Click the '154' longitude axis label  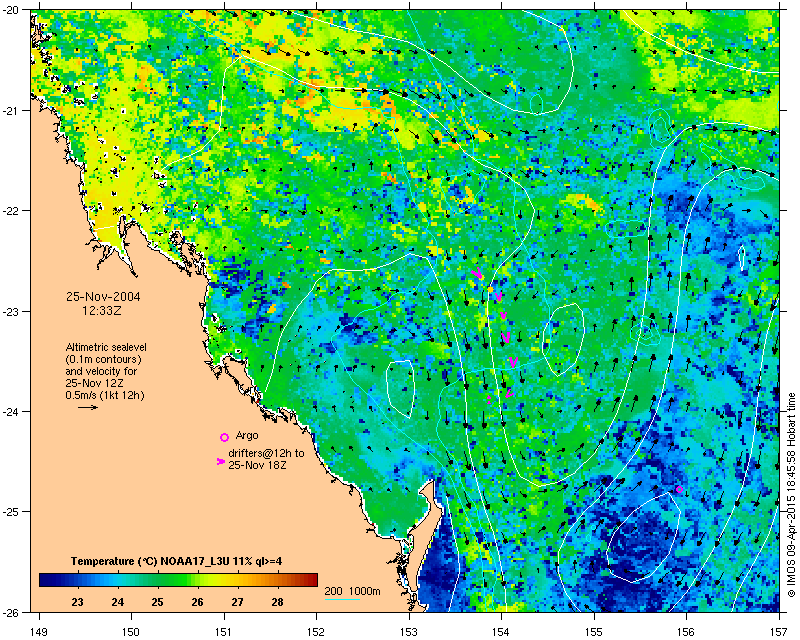[x=502, y=632]
